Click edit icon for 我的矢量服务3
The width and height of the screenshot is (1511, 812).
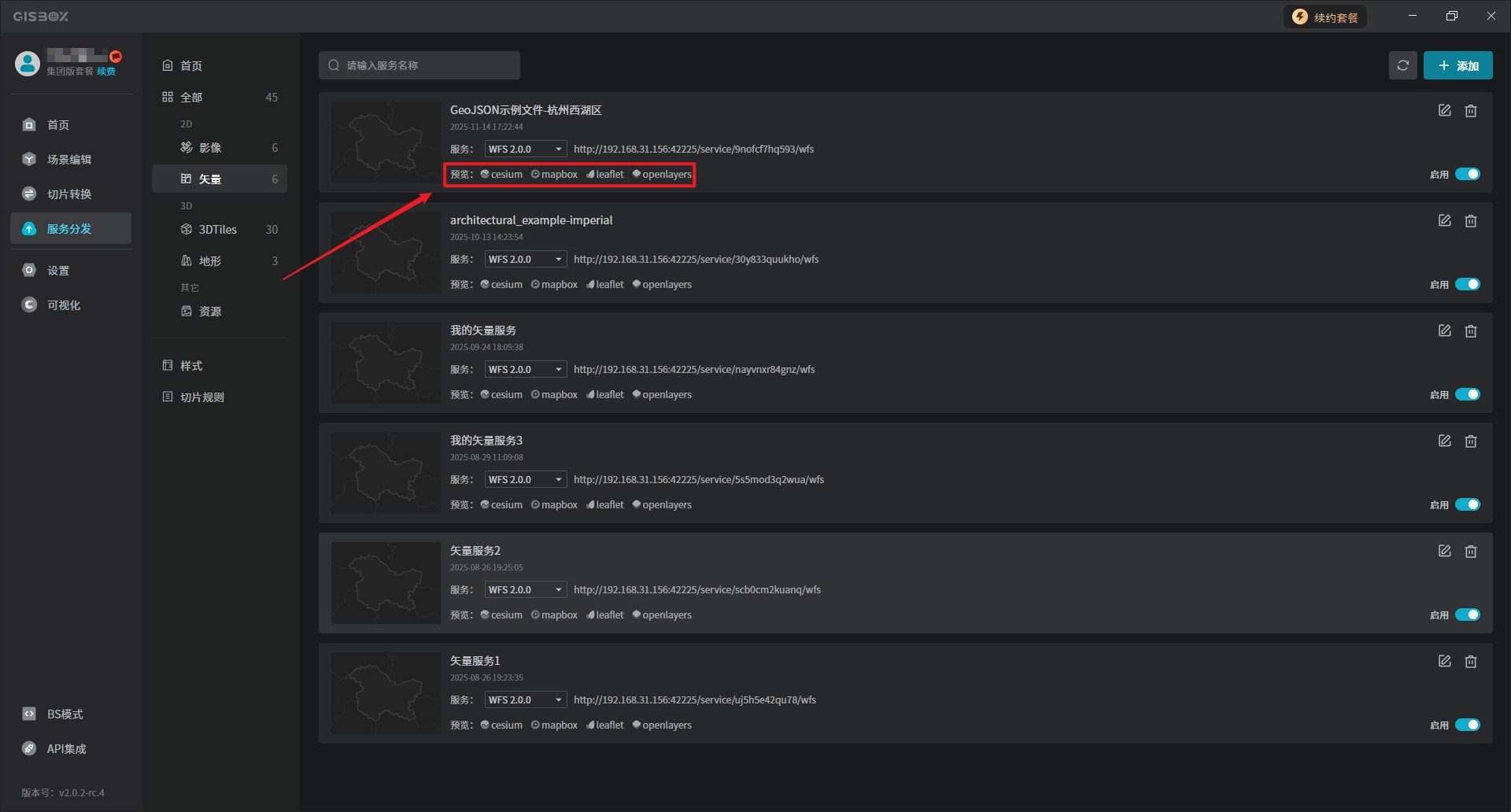[x=1444, y=441]
